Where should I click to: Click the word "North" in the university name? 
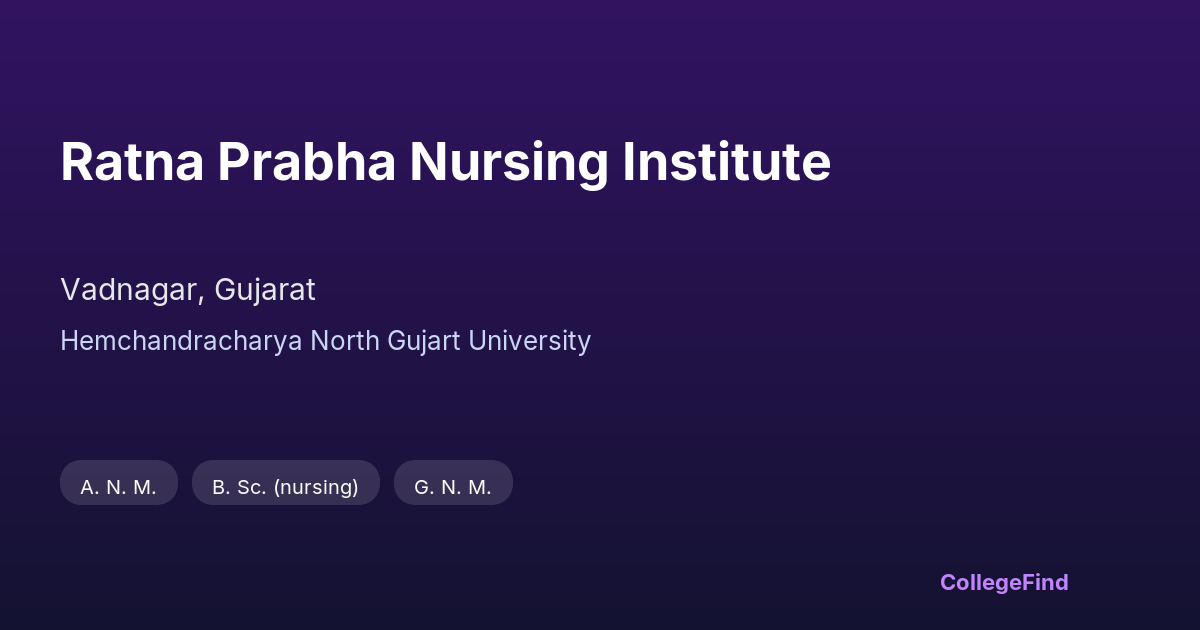pos(343,341)
